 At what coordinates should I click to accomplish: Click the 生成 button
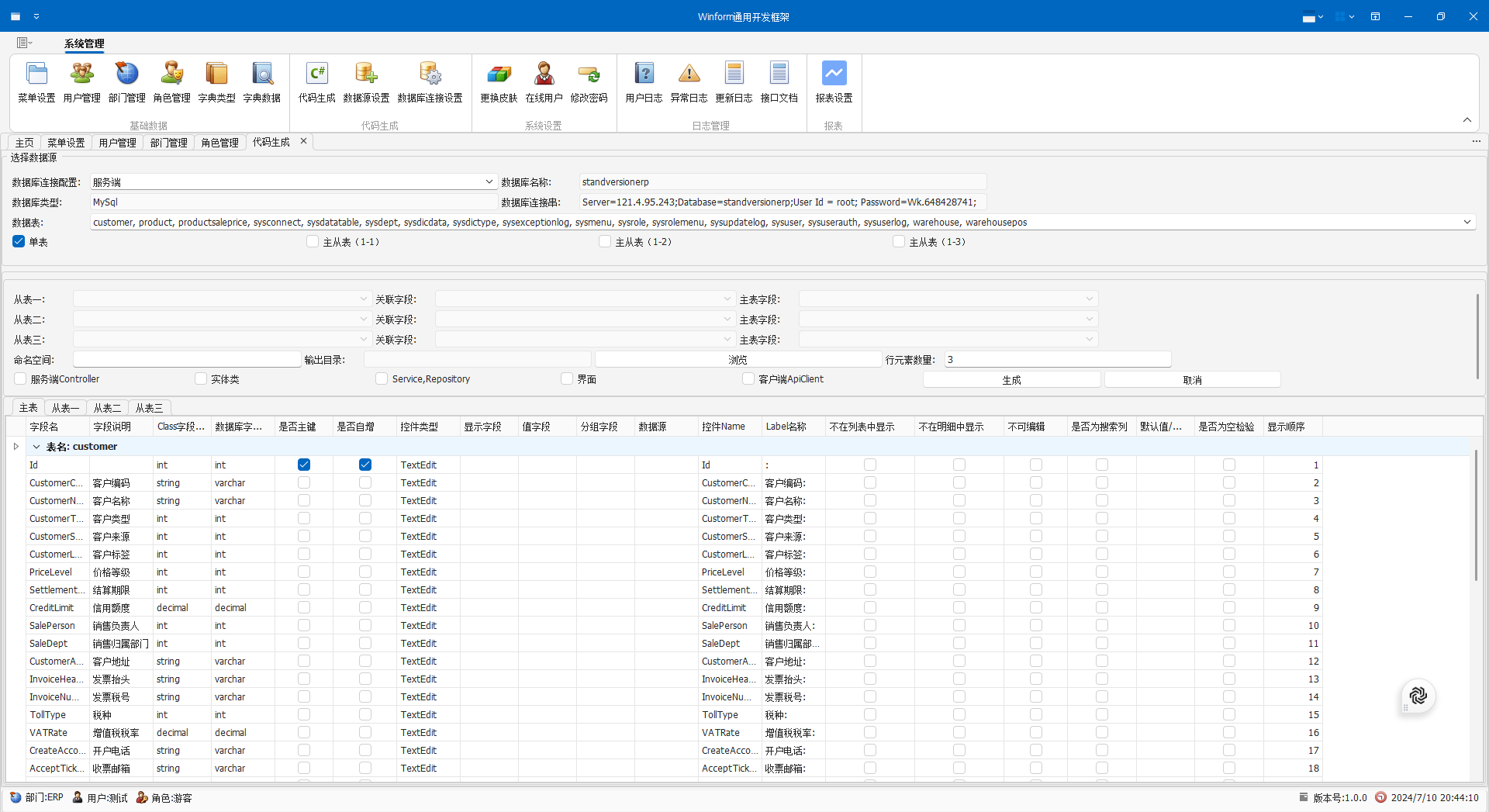point(1011,380)
